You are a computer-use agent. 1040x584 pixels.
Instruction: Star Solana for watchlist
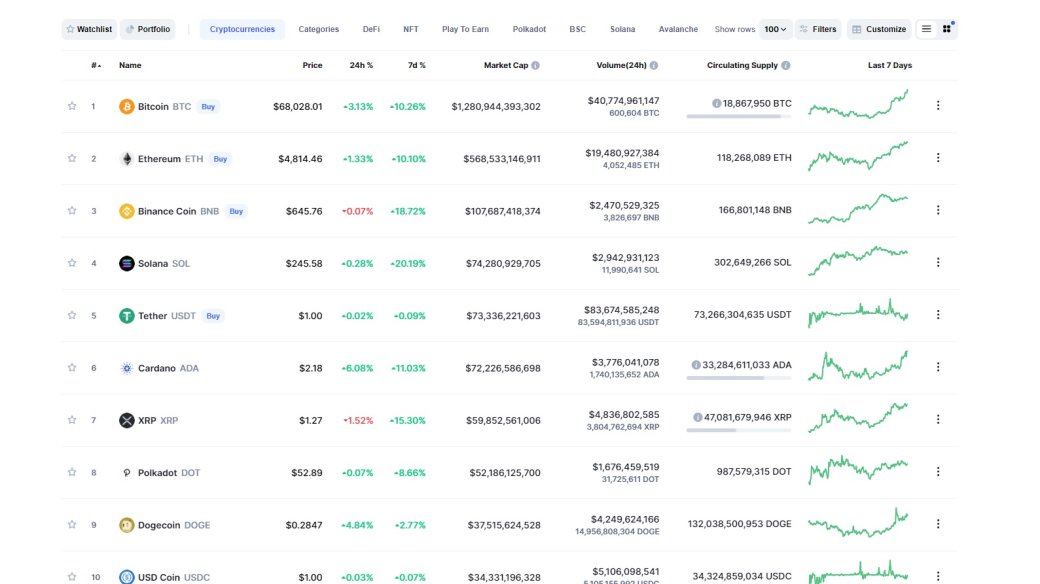pyautogui.click(x=72, y=263)
